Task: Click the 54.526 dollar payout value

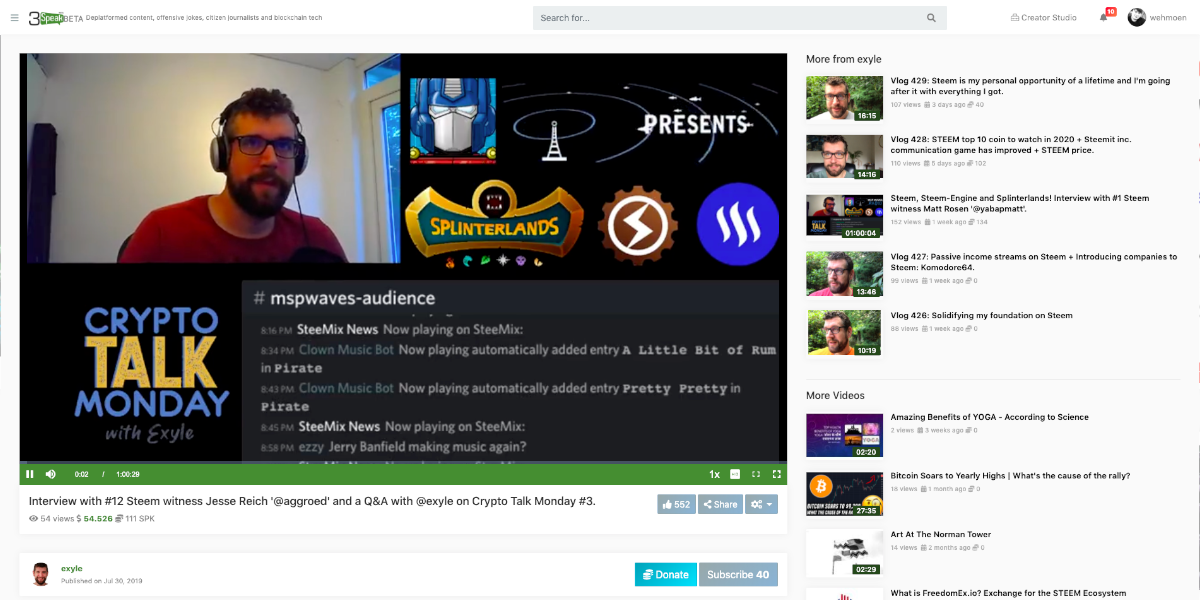Action: tap(98, 519)
